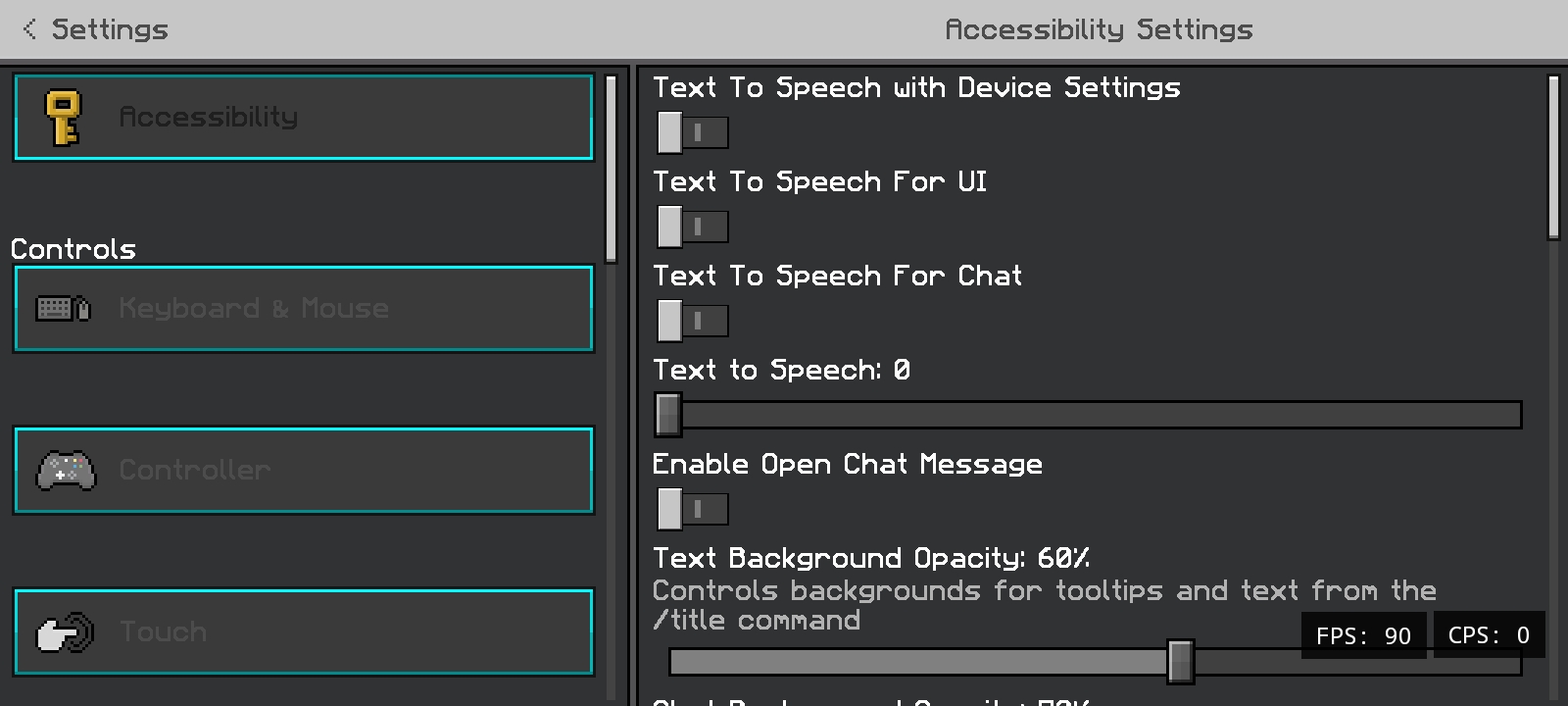Open the Accessibility settings tab

click(304, 118)
